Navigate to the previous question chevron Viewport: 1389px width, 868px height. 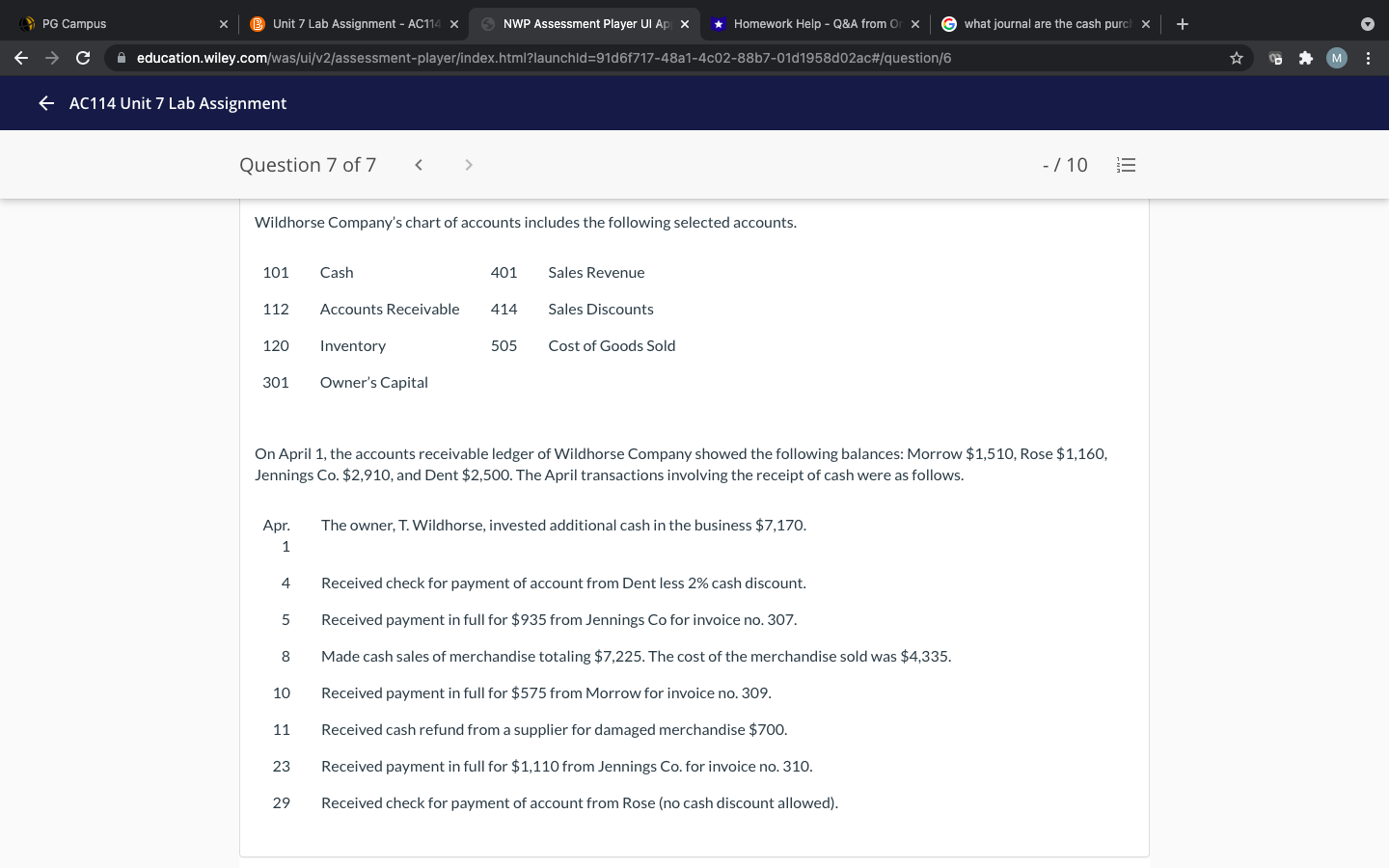tap(418, 164)
